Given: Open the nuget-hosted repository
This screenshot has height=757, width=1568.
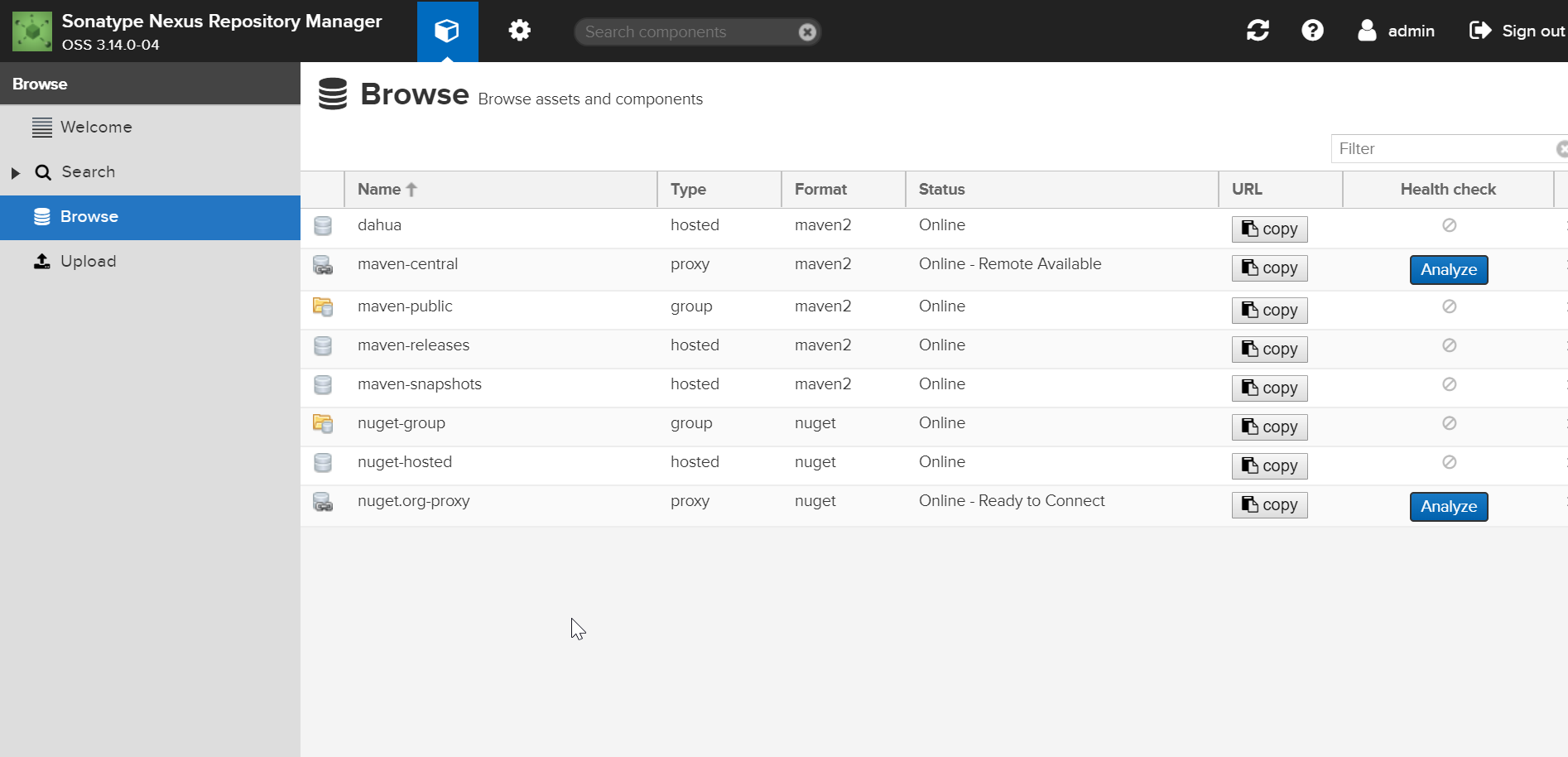Looking at the screenshot, I should tap(934, 465).
